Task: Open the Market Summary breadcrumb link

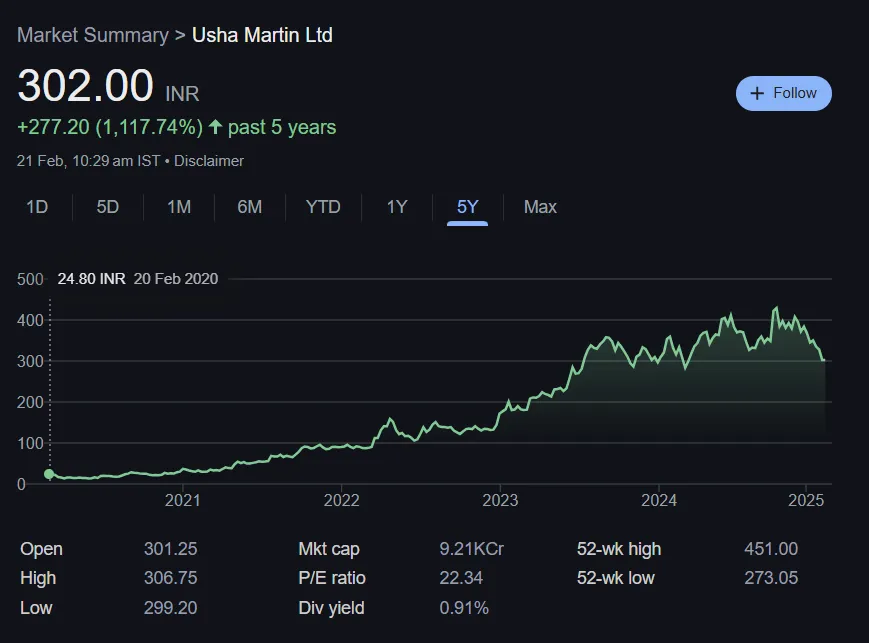Action: (x=93, y=35)
